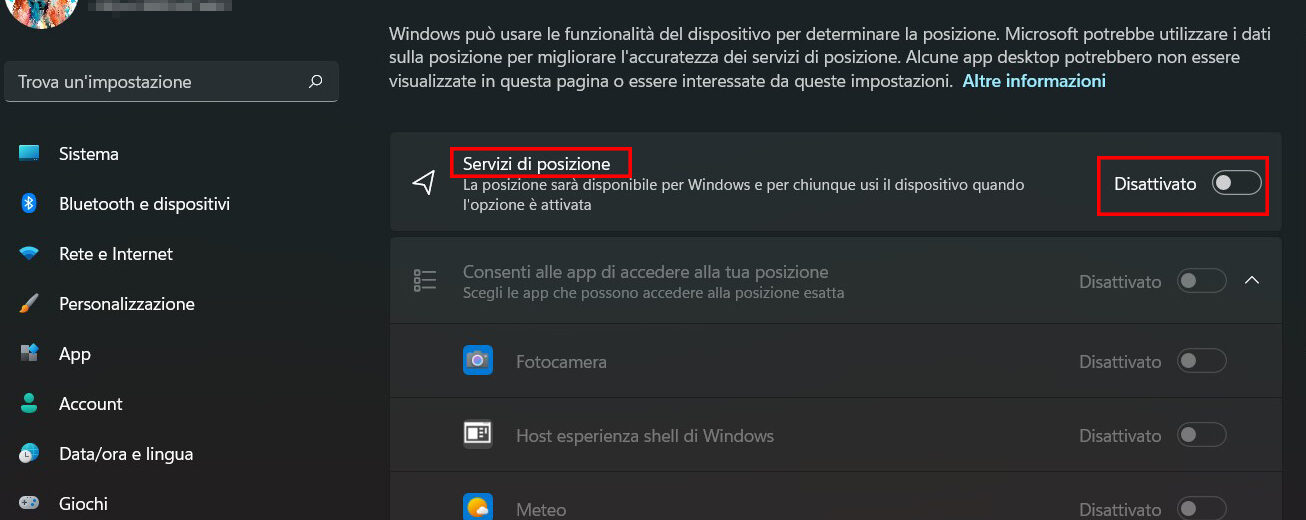Click the Giochi controller icon

point(29,503)
